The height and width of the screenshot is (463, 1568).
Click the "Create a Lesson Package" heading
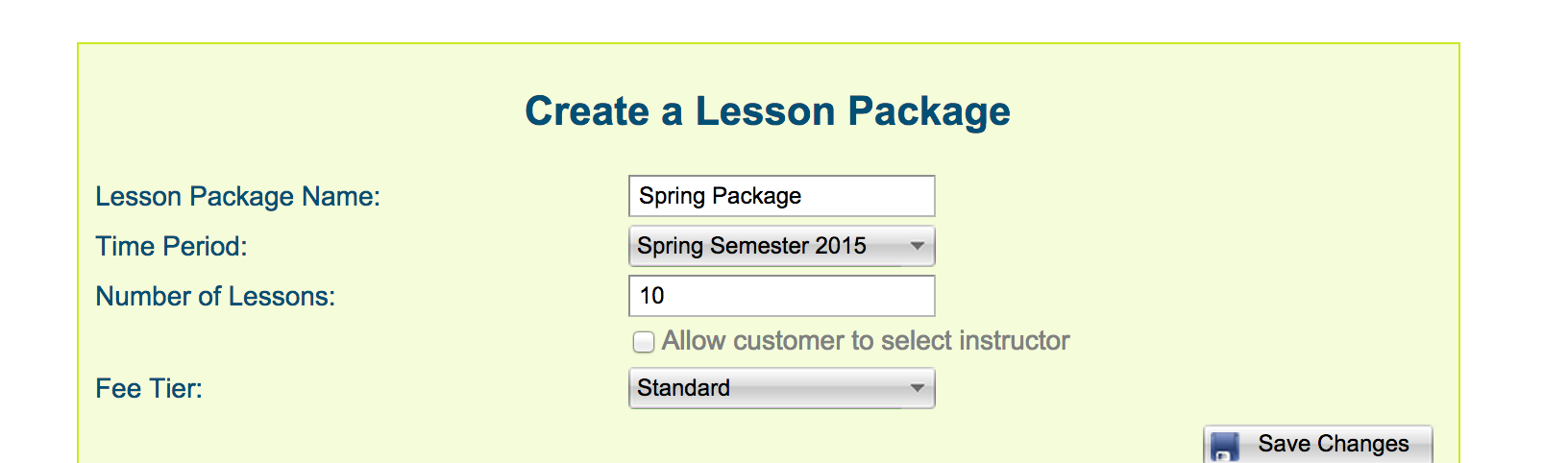(x=767, y=111)
